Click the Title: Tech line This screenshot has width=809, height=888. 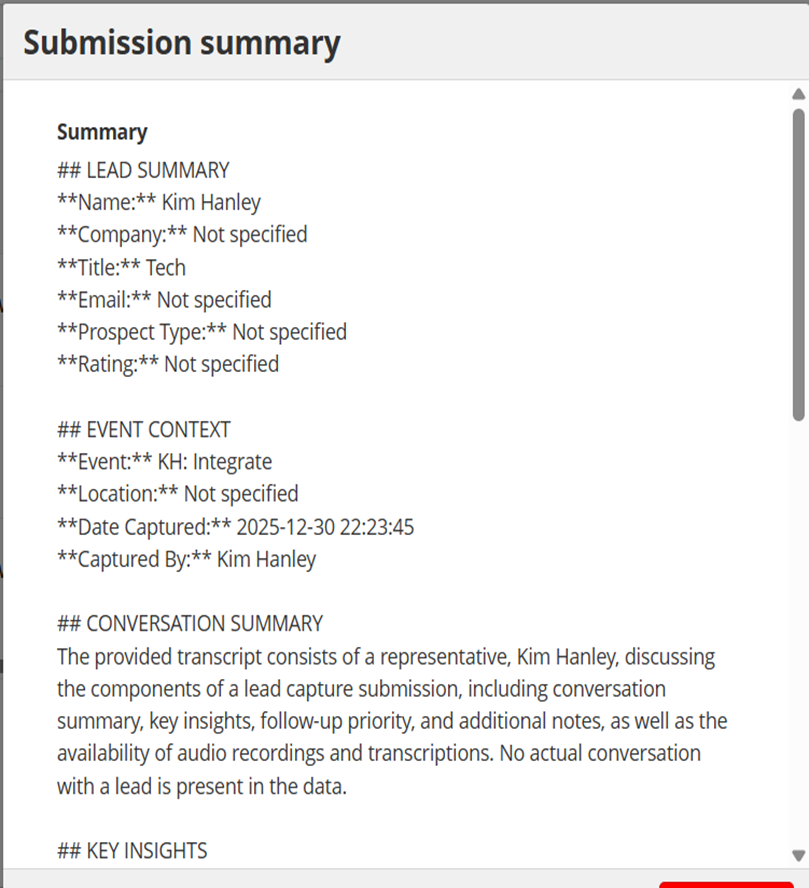click(x=121, y=267)
